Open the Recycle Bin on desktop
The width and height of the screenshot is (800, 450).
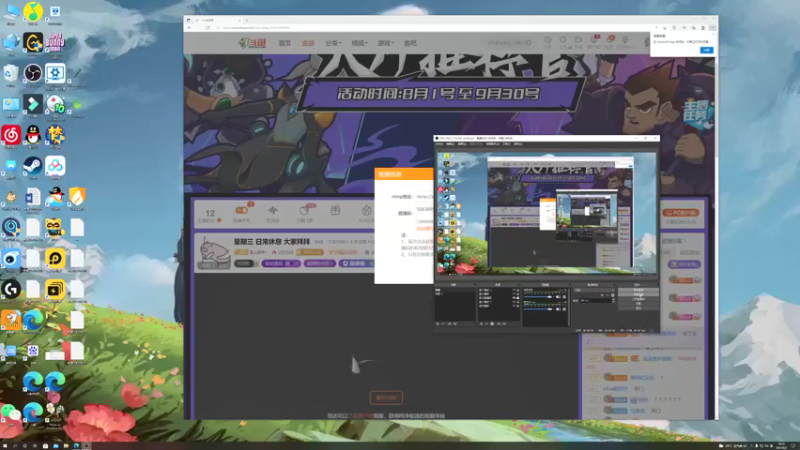click(11, 73)
